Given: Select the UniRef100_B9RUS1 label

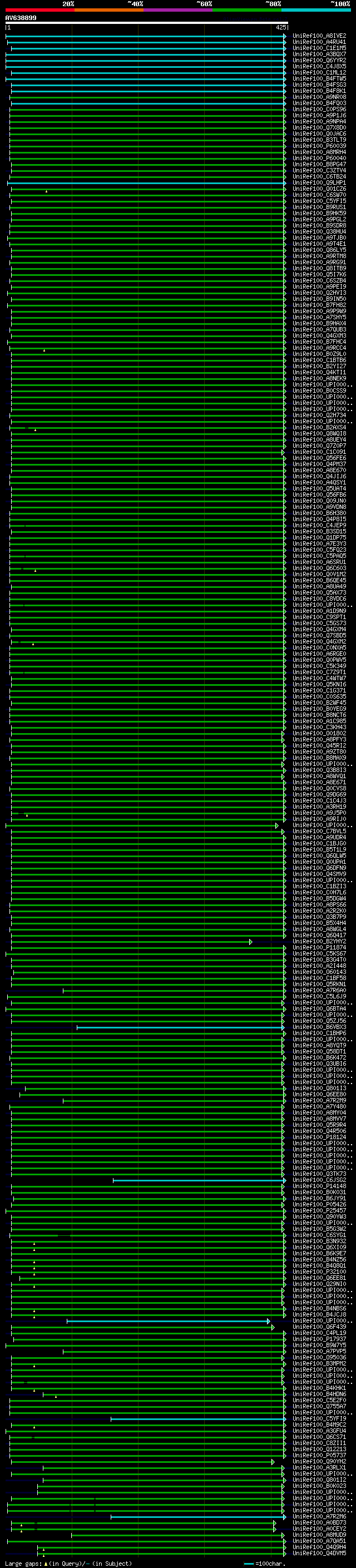Looking at the screenshot, I should coord(319,207).
